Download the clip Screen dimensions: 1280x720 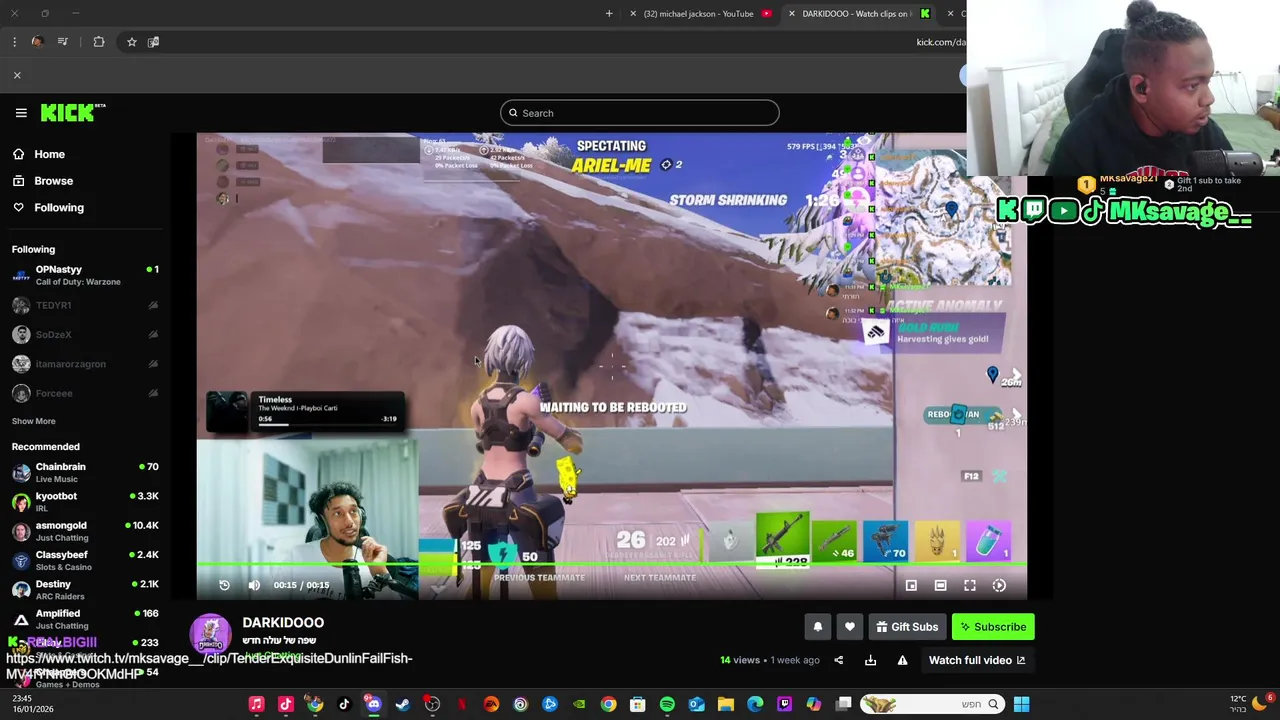point(870,660)
